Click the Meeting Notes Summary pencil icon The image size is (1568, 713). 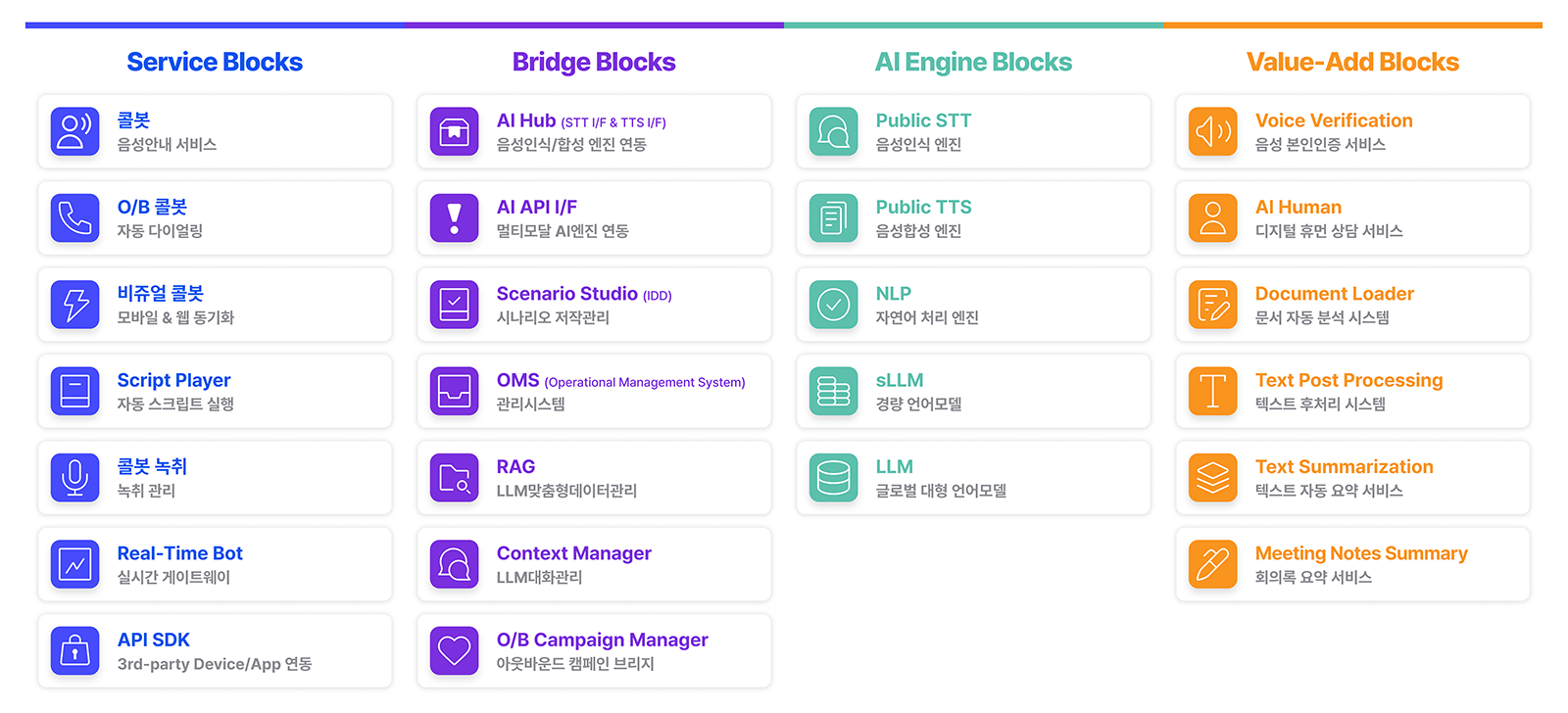[1212, 564]
